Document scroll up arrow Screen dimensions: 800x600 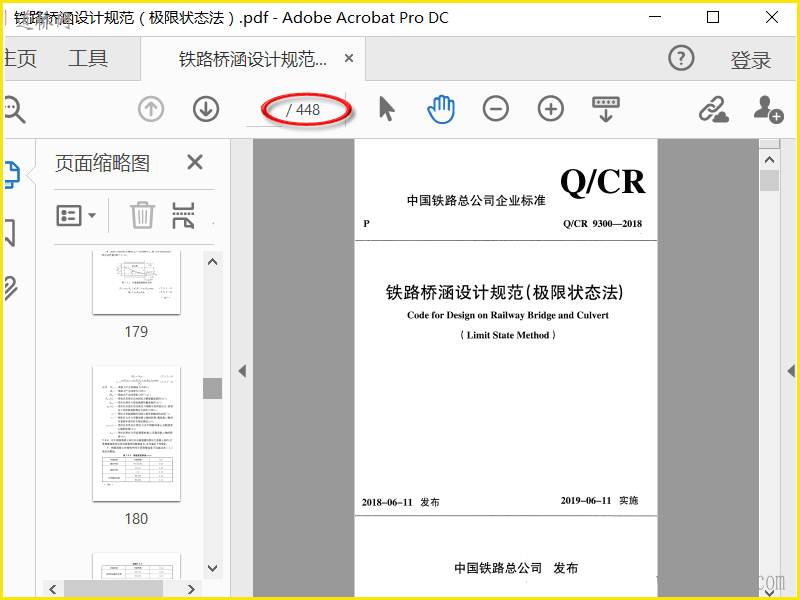coord(769,160)
